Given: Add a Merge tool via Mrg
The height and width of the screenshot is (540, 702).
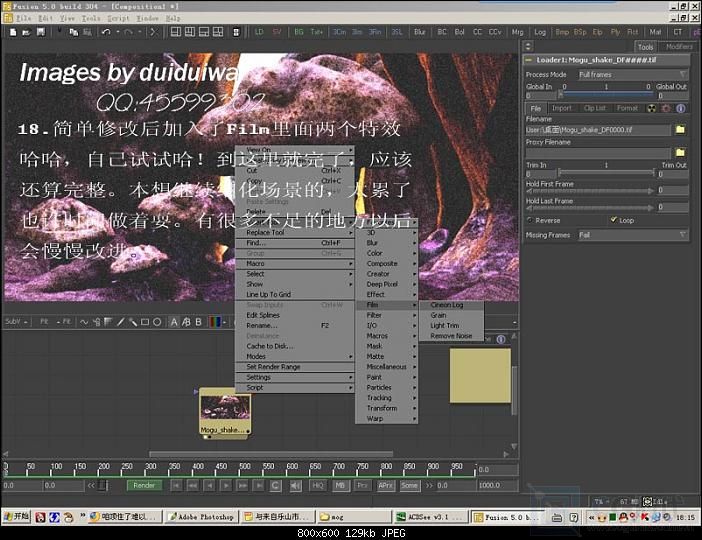Looking at the screenshot, I should tap(518, 32).
